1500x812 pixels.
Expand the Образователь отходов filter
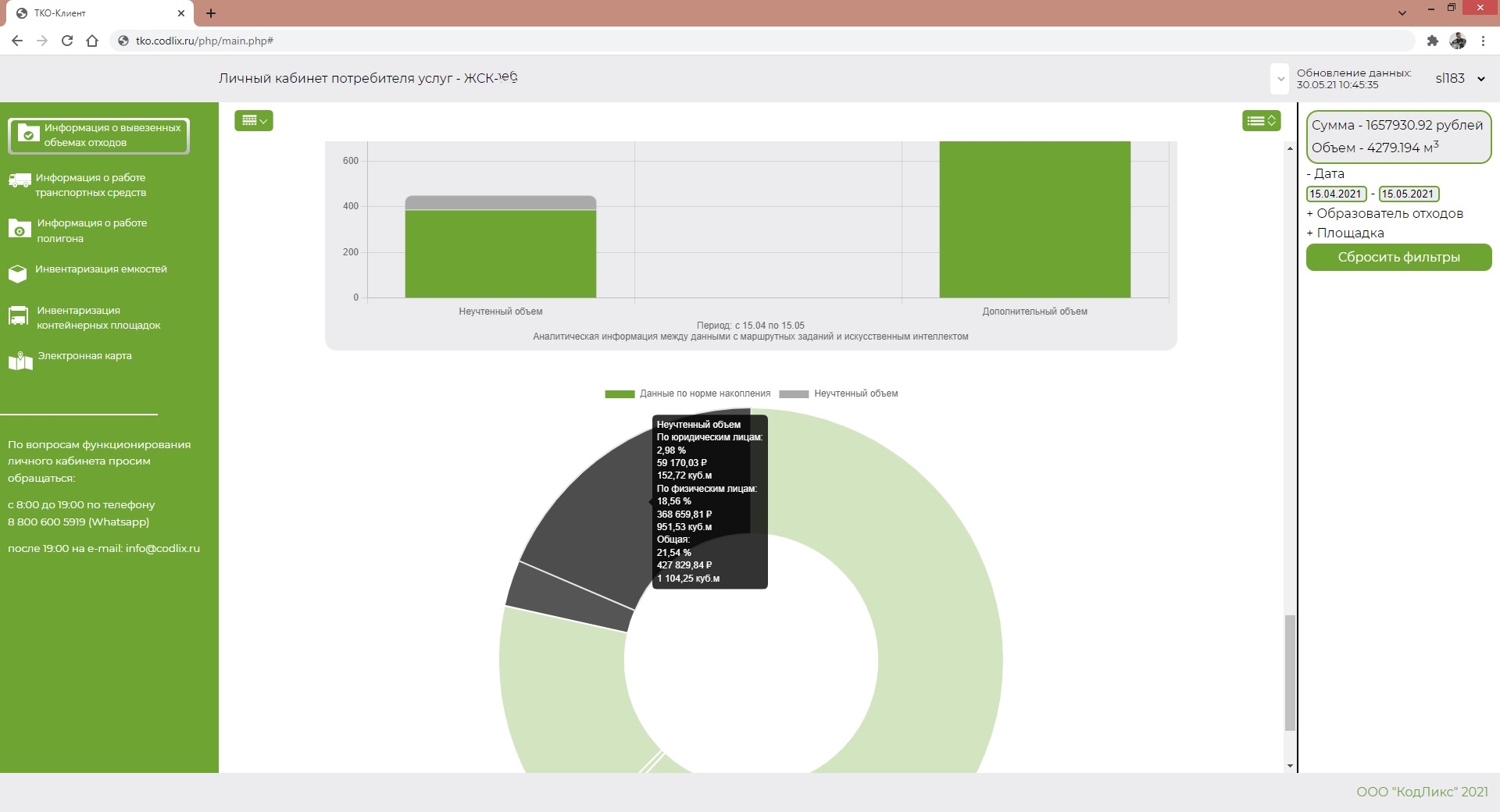[x=1384, y=213]
